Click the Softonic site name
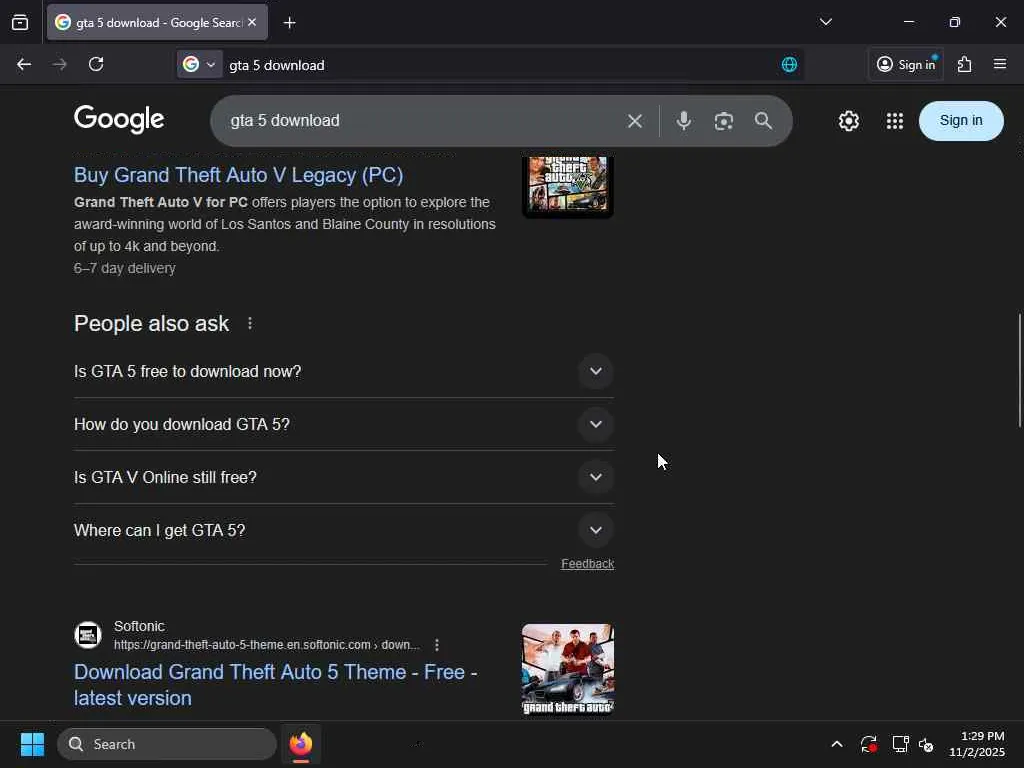1024x768 pixels. (139, 626)
